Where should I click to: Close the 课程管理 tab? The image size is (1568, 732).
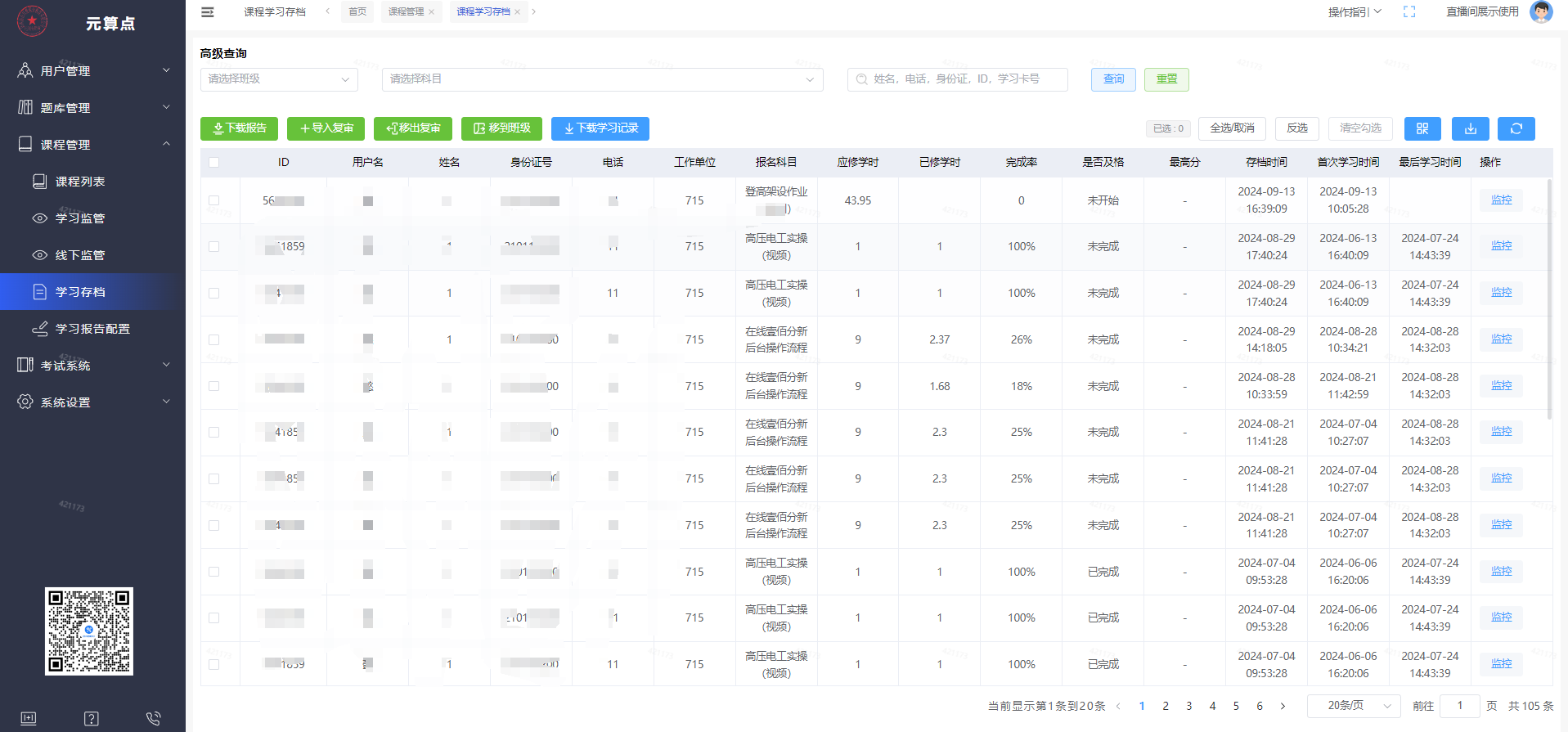point(431,11)
